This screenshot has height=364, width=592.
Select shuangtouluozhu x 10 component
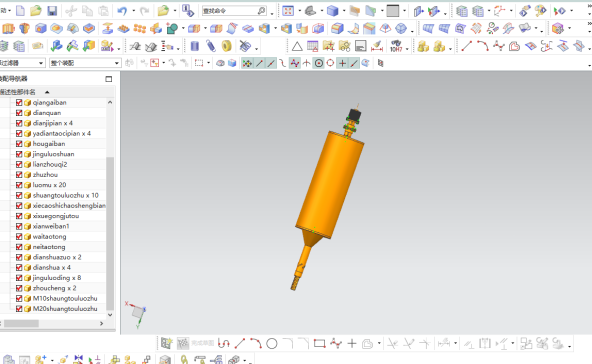click(x=65, y=195)
